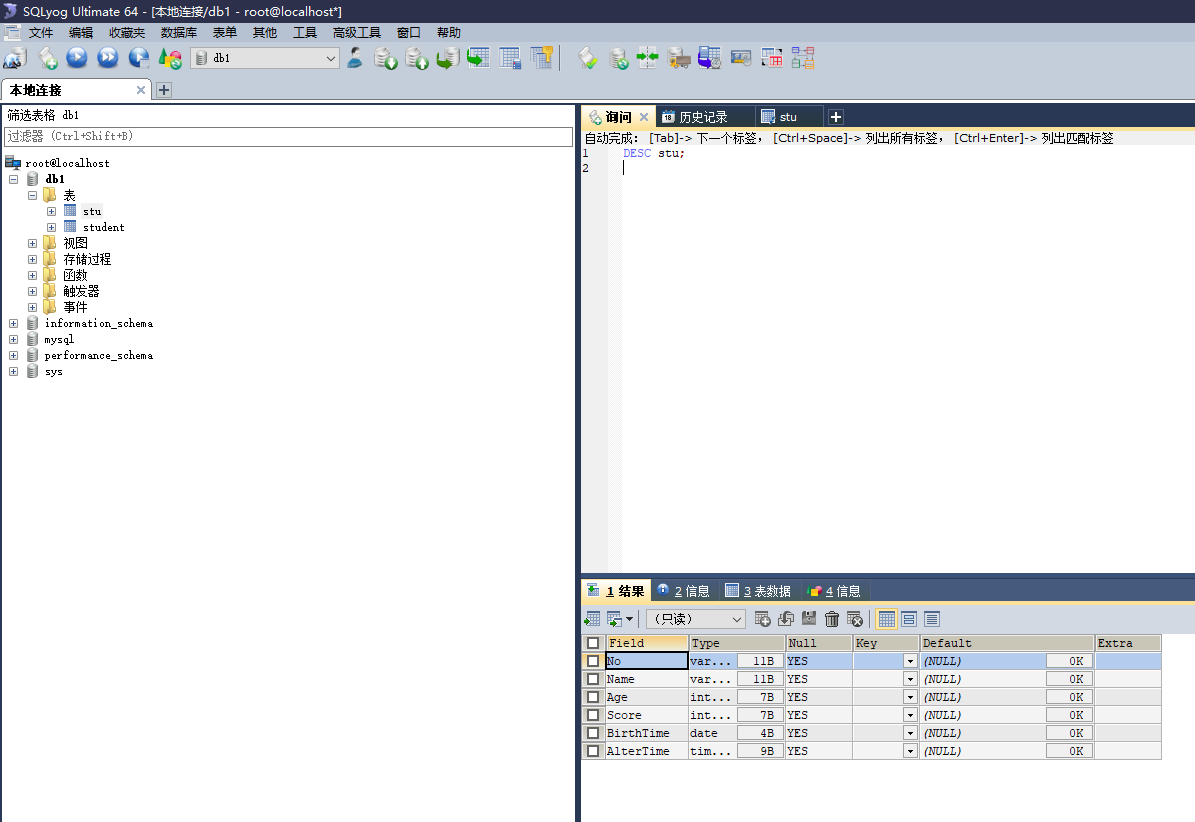Open the Schema Designer diagram icon
This screenshot has width=1195, height=822.
click(803, 58)
